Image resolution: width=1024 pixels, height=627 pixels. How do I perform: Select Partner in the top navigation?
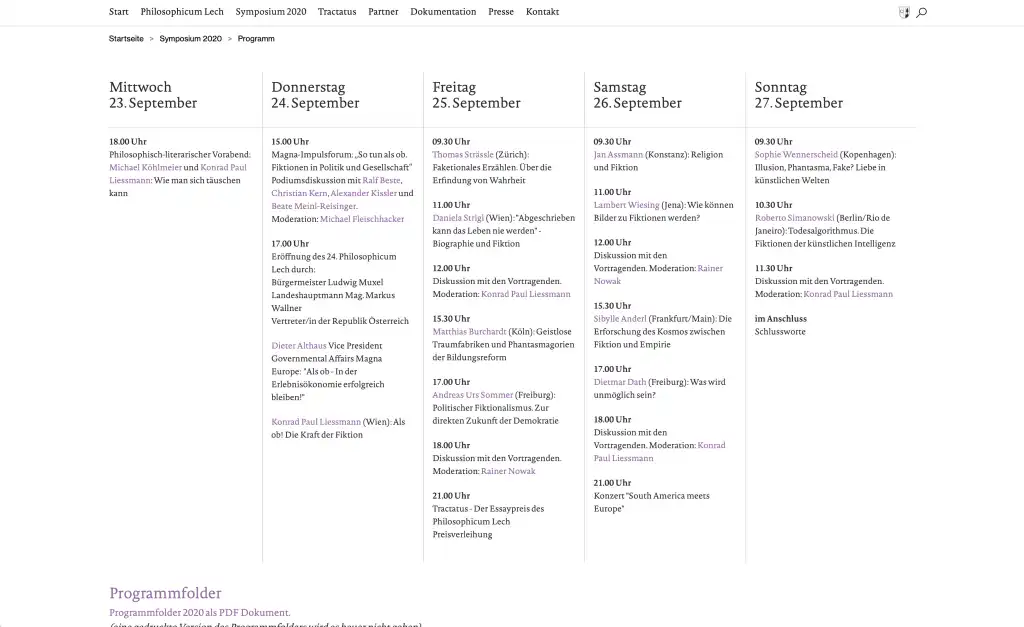383,12
